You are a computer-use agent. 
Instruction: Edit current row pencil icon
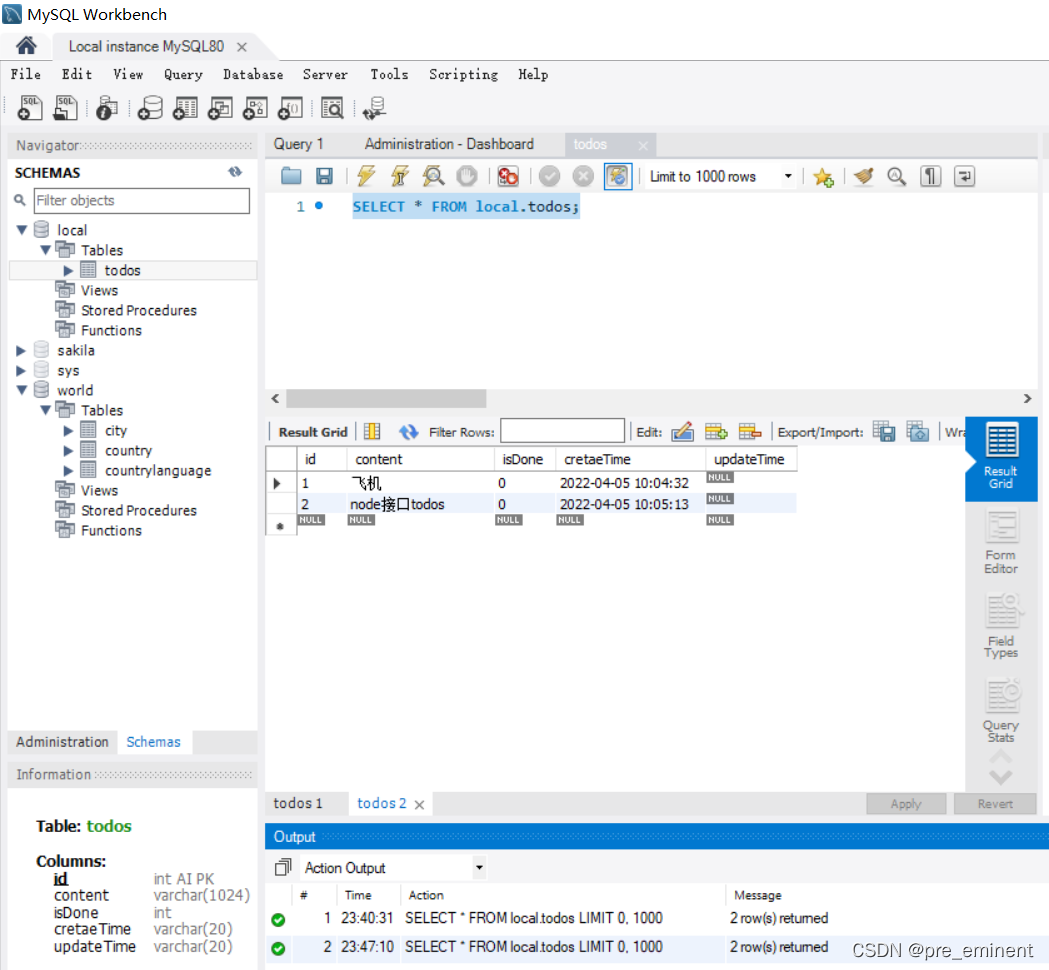coord(682,432)
